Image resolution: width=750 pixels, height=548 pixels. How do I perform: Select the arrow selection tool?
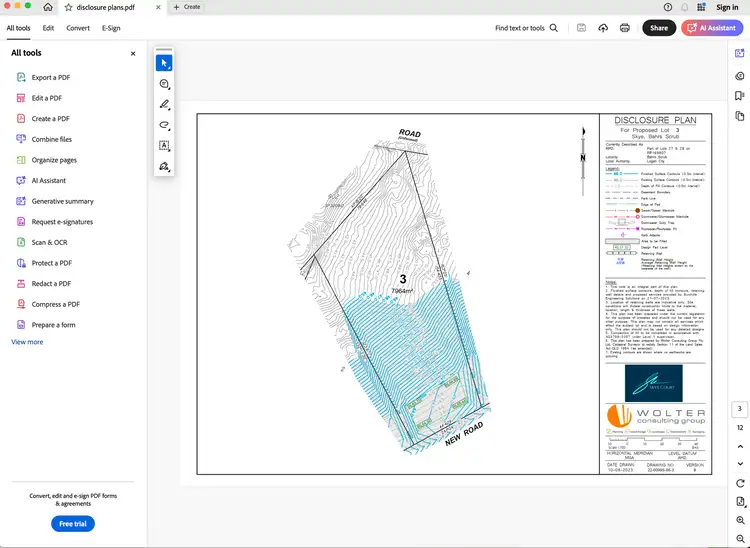(164, 63)
